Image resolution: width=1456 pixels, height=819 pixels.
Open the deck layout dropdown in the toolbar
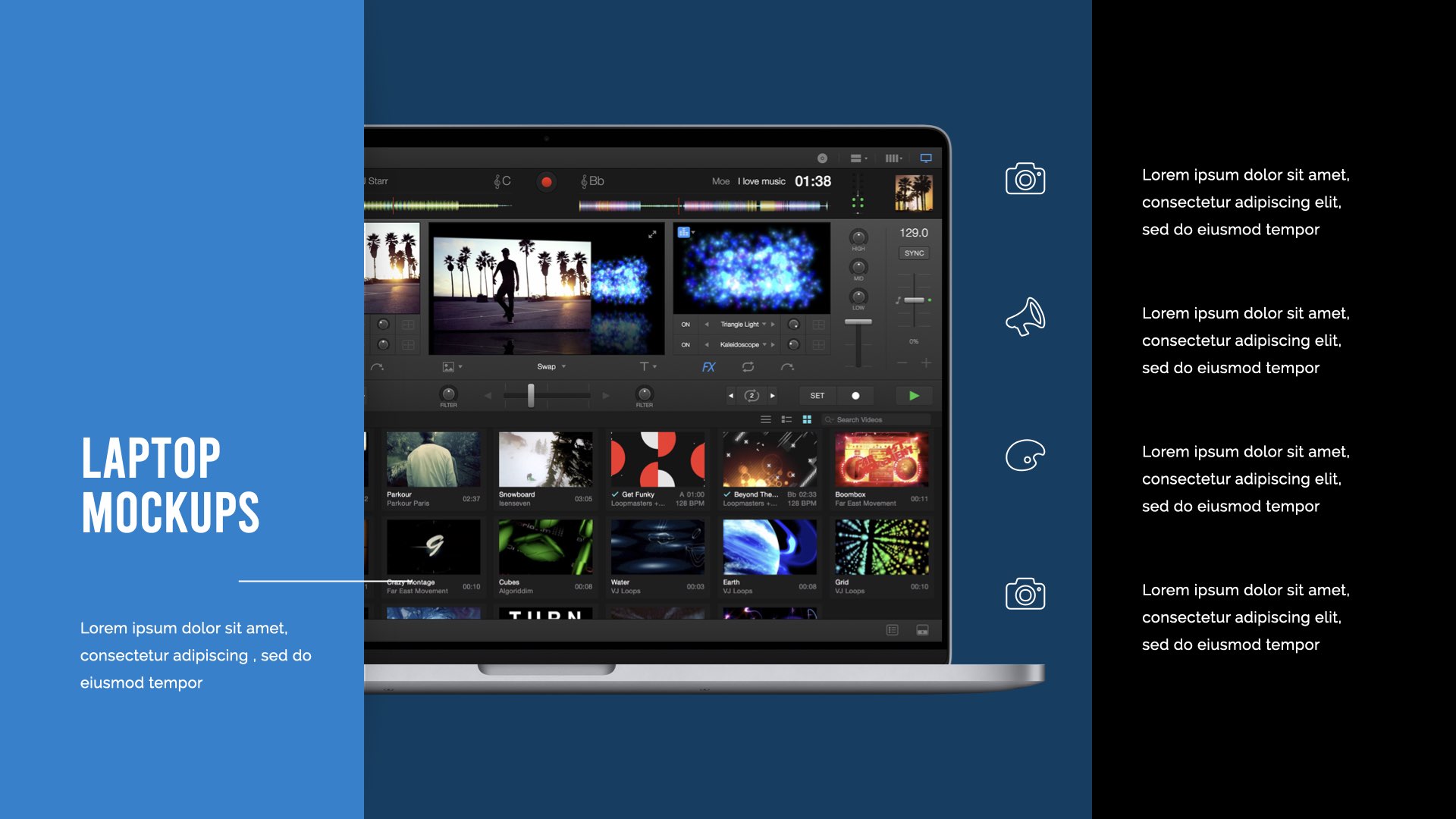(x=858, y=158)
